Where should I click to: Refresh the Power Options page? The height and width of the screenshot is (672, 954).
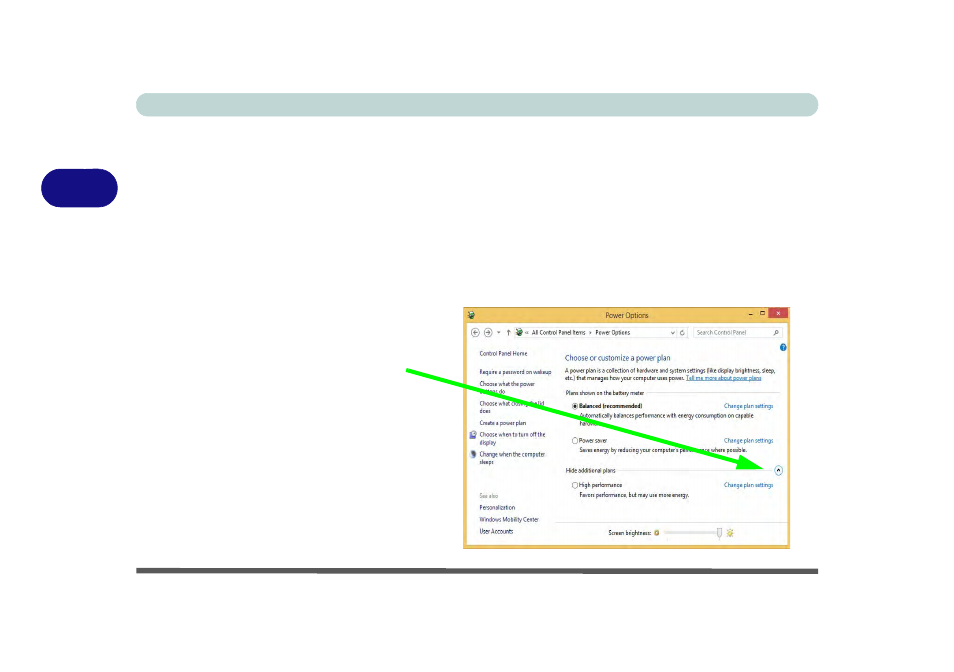tap(682, 333)
